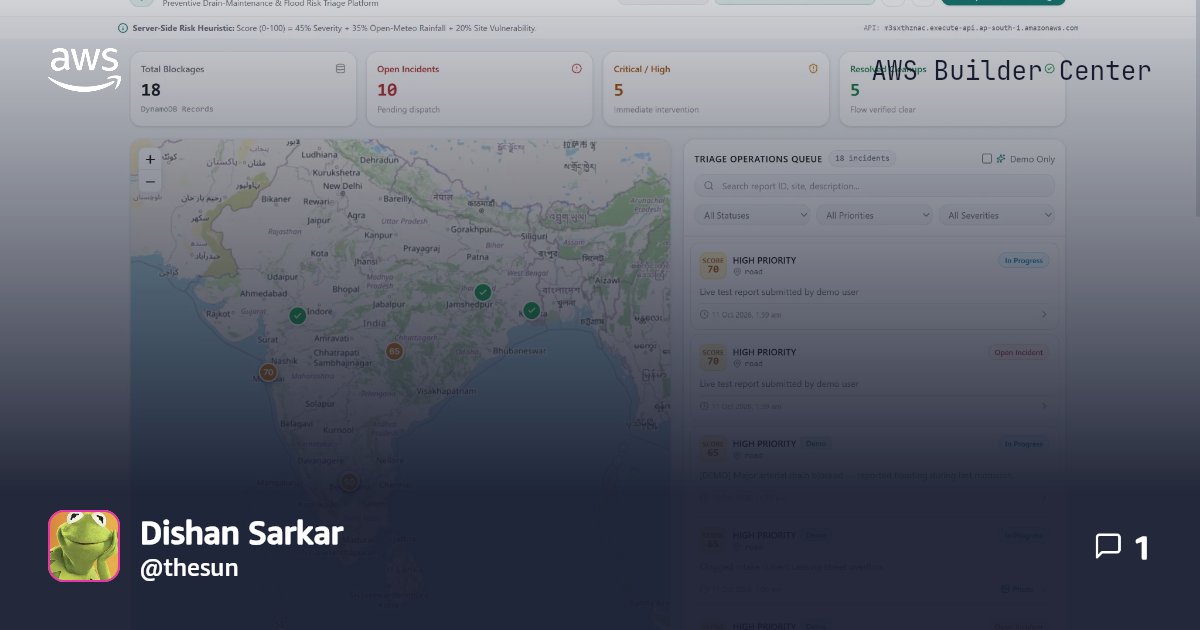This screenshot has width=1200, height=630.
Task: Click the score 70 badge on In Progress card
Action: pyautogui.click(x=713, y=266)
